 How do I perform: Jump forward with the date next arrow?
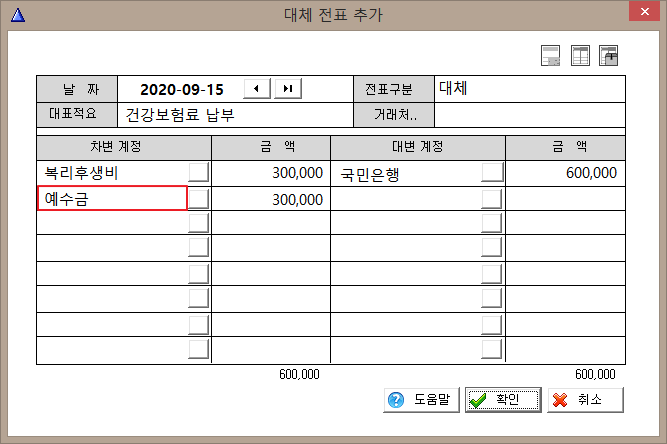point(288,88)
